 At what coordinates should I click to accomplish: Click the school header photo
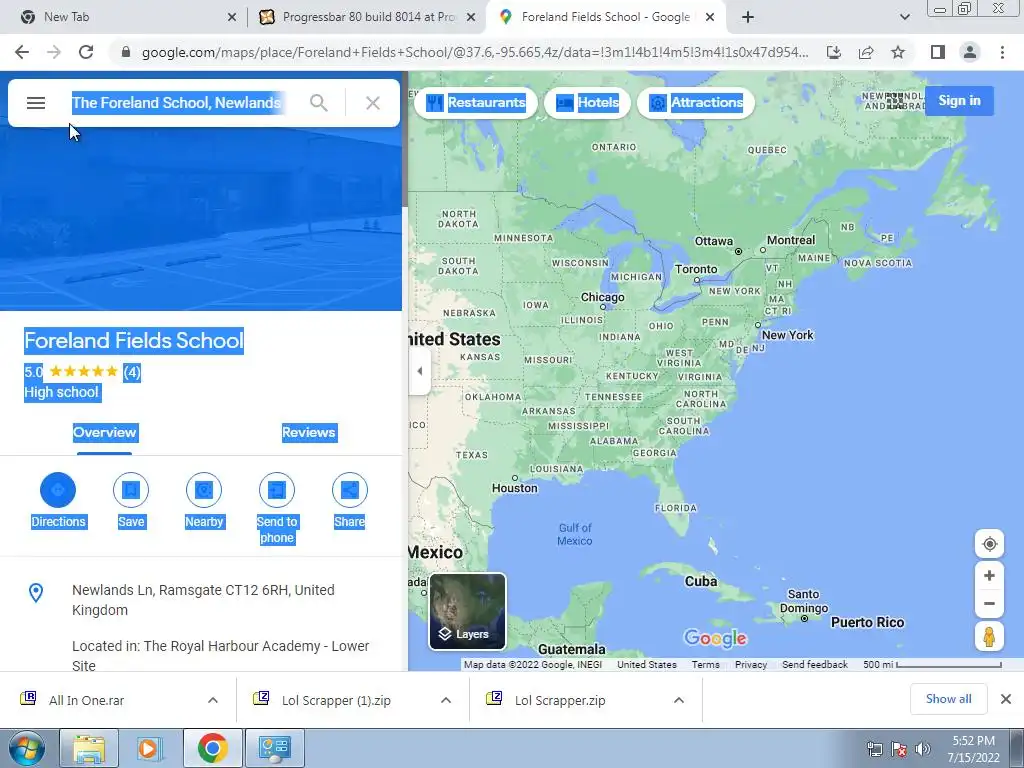200,219
